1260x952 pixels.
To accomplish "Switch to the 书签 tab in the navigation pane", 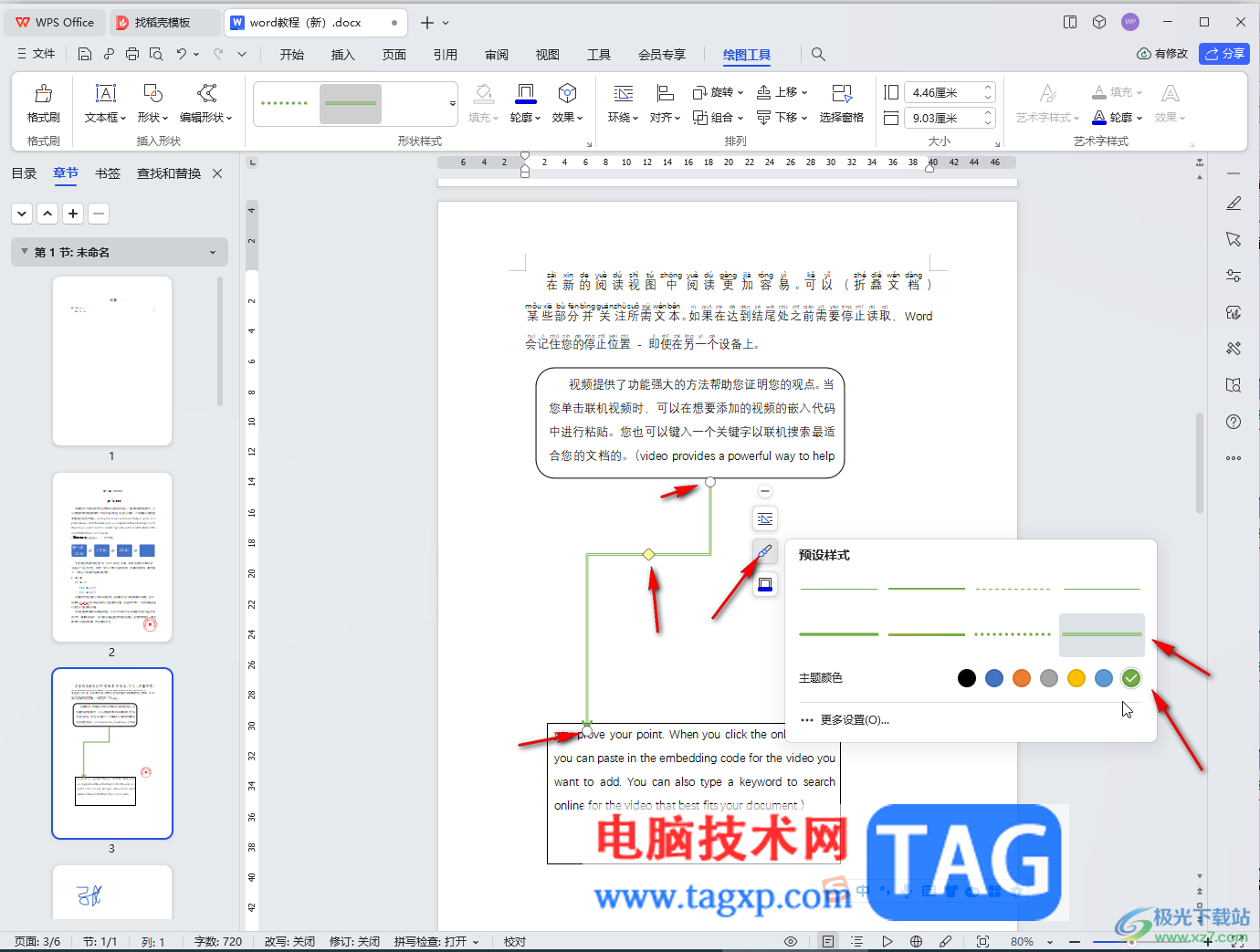I will click(108, 173).
